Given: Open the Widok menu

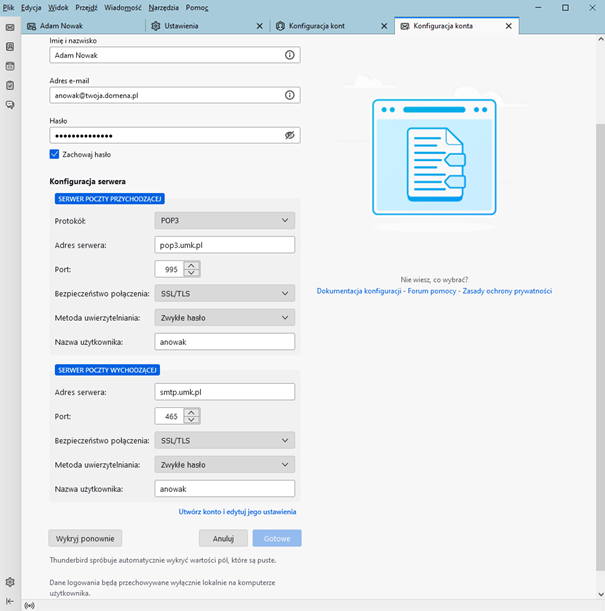Looking at the screenshot, I should pyautogui.click(x=58, y=7).
